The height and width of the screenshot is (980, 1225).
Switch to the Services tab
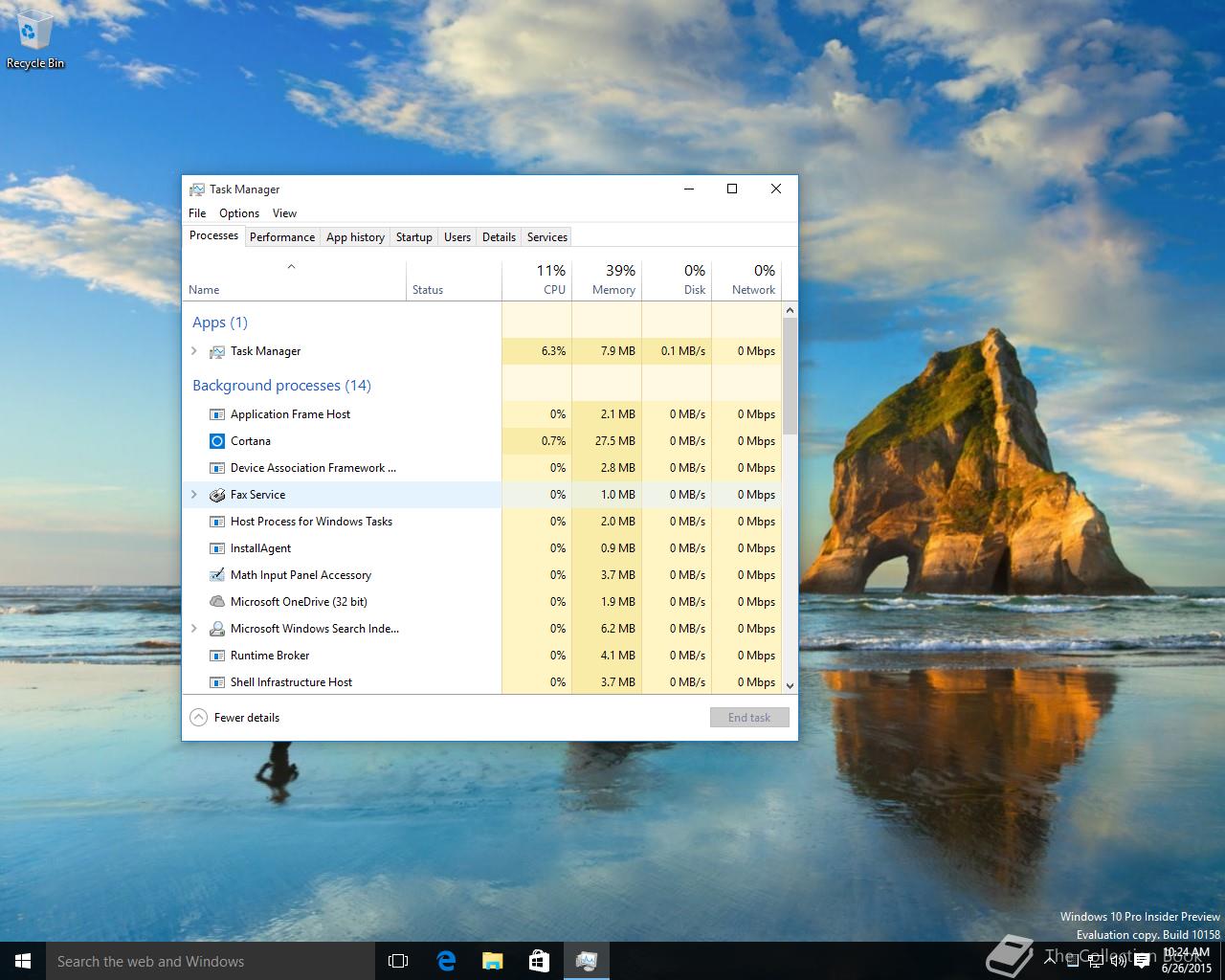click(547, 237)
